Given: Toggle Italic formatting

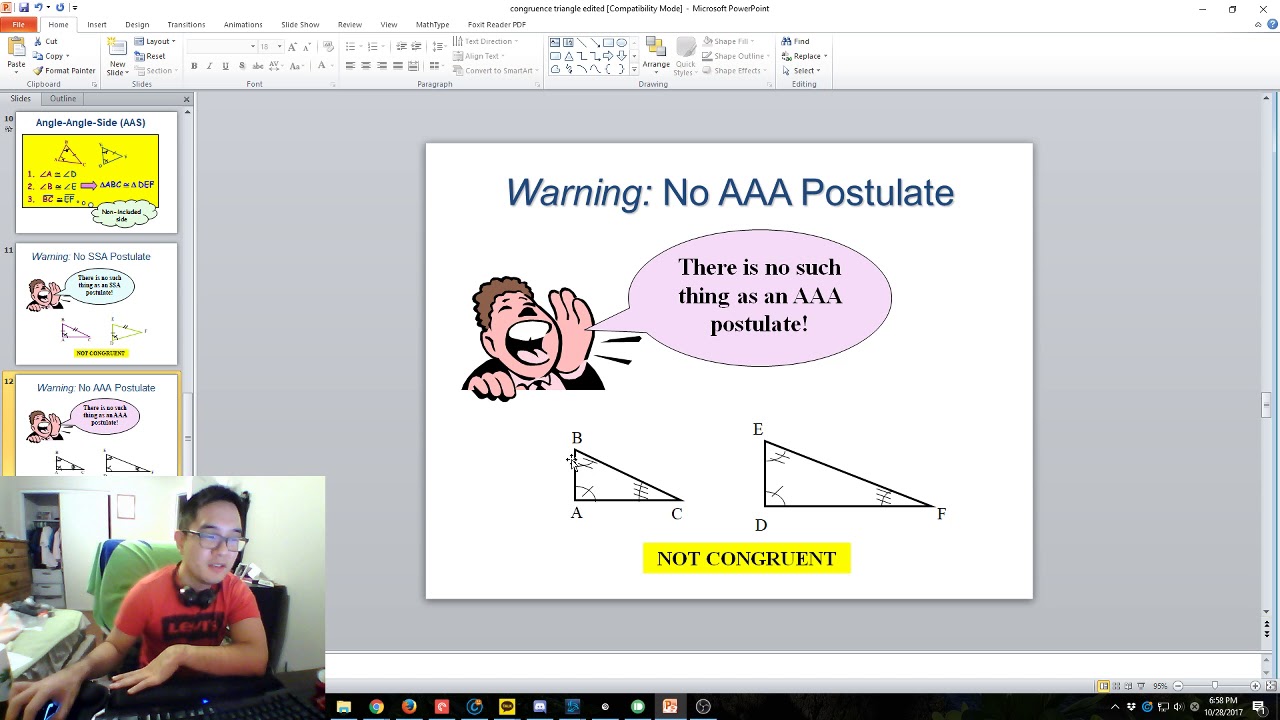Looking at the screenshot, I should point(210,66).
